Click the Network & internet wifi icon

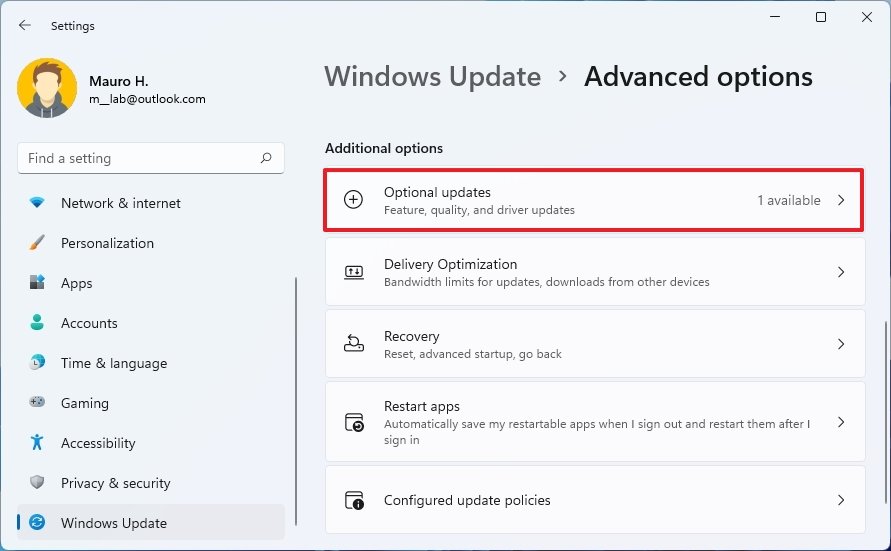click(x=37, y=202)
